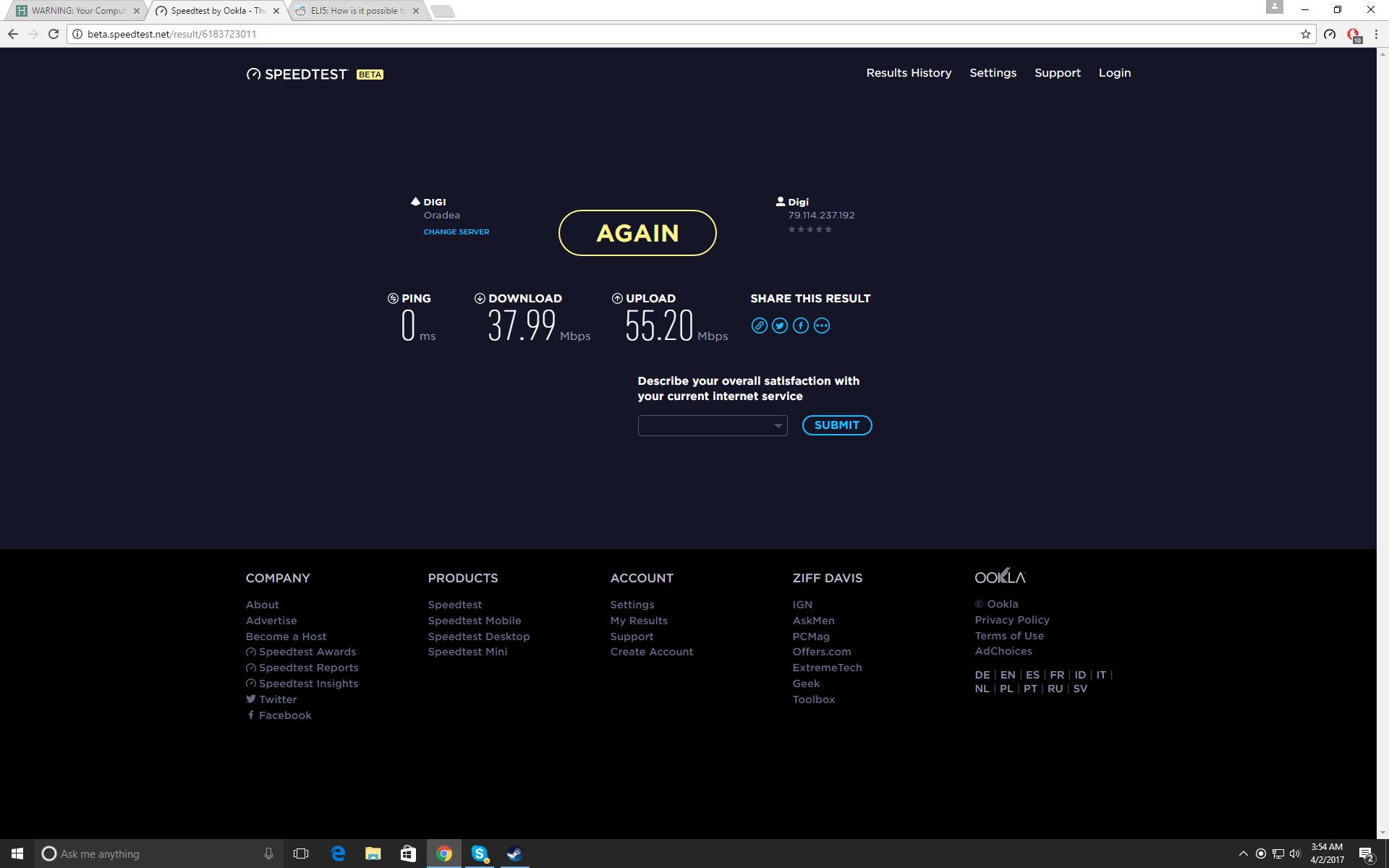Image resolution: width=1389 pixels, height=868 pixels.
Task: Switch language to RU
Action: coord(1055,689)
